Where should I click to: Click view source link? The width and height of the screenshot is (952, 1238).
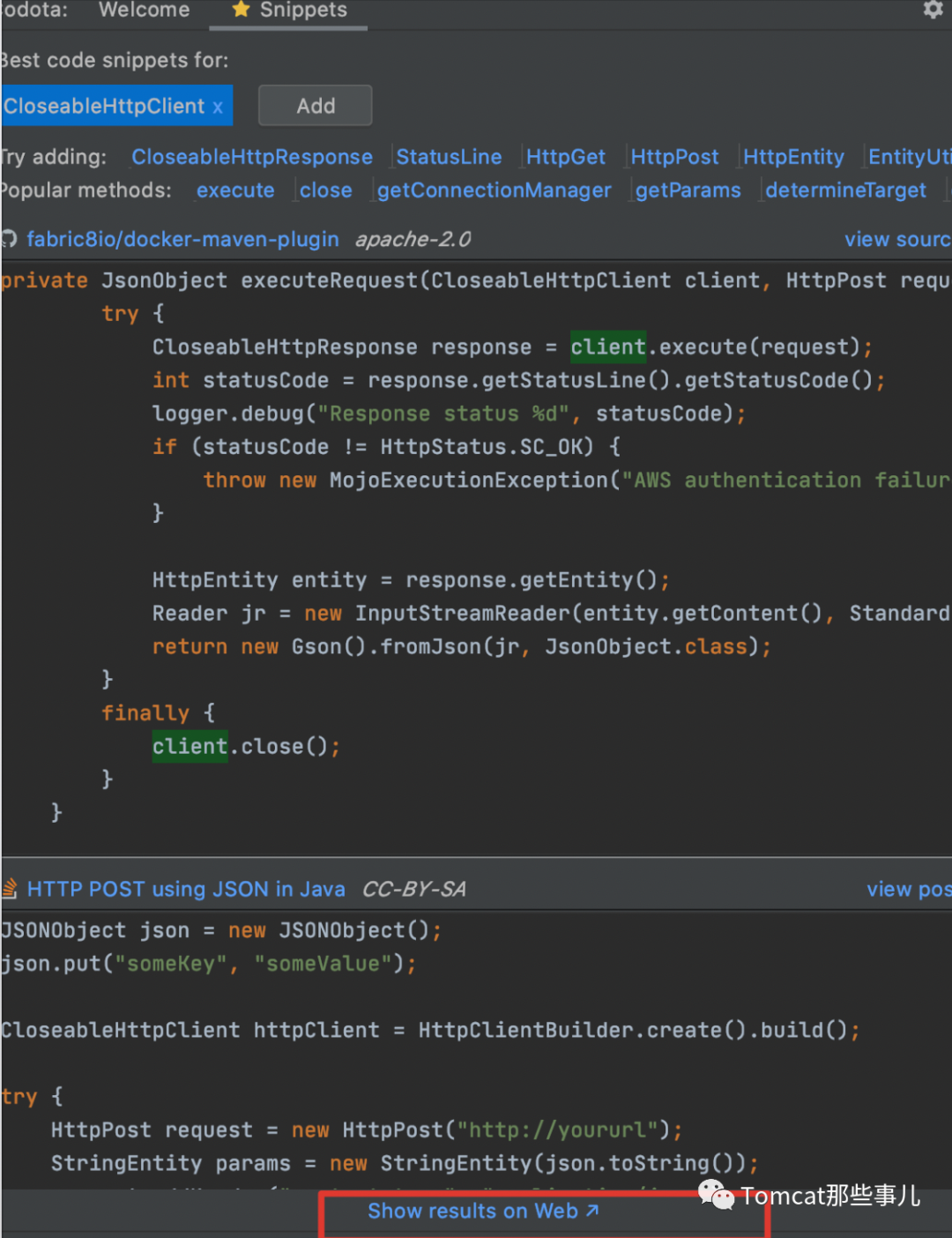897,239
